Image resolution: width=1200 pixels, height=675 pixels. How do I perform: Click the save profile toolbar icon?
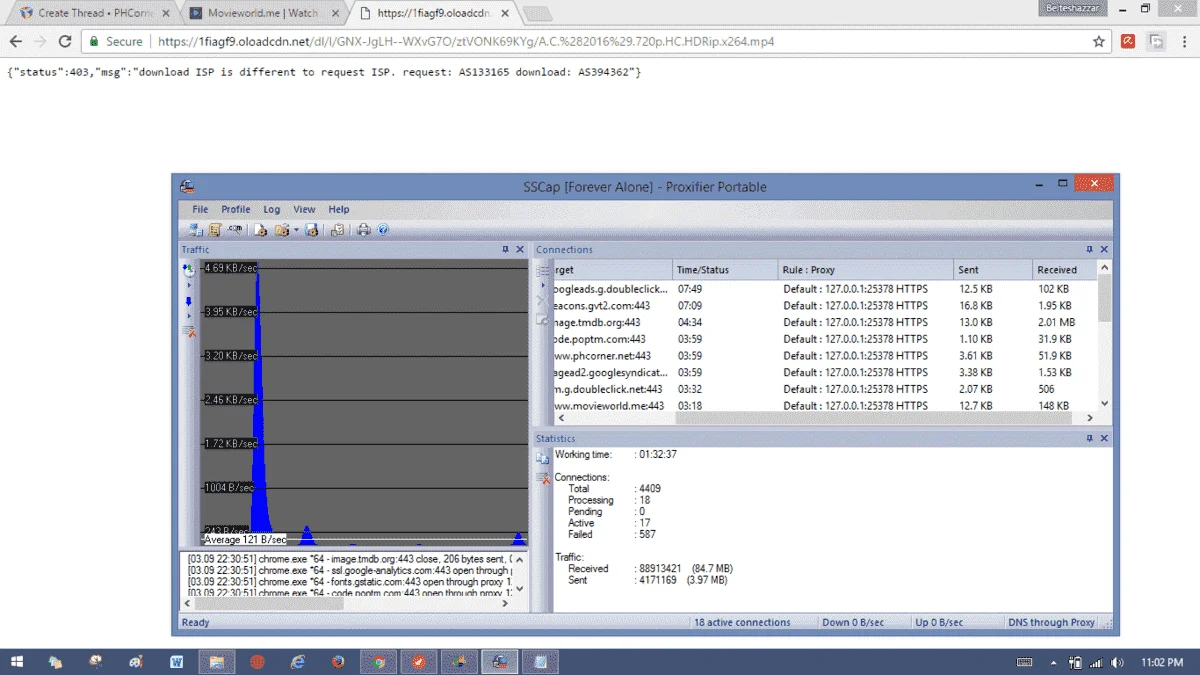(x=312, y=230)
